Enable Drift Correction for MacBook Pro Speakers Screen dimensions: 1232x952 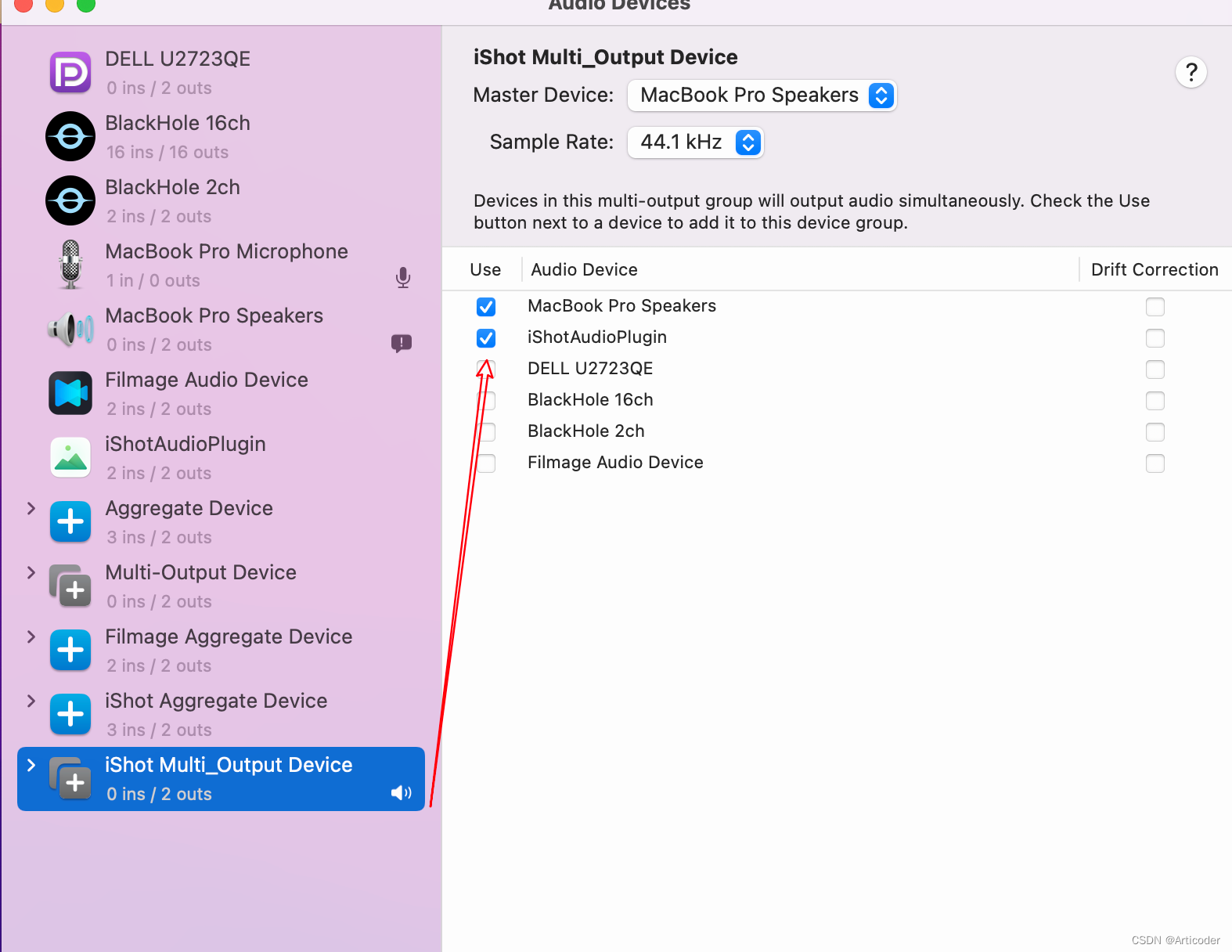(1155, 307)
